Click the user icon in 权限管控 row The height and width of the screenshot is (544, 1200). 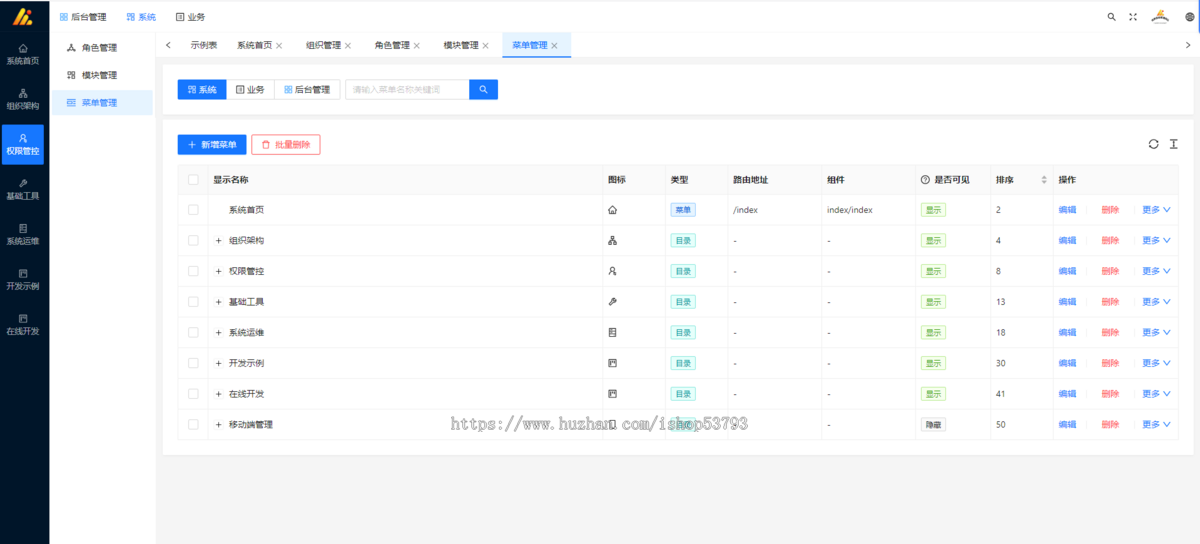[x=613, y=271]
